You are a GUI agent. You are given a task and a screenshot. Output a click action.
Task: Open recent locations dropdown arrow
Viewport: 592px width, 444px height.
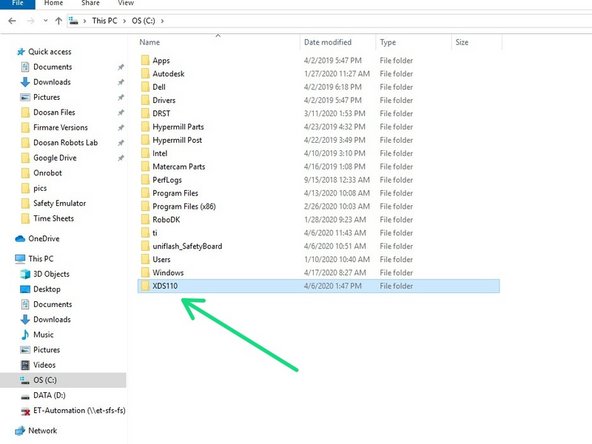tap(45, 21)
